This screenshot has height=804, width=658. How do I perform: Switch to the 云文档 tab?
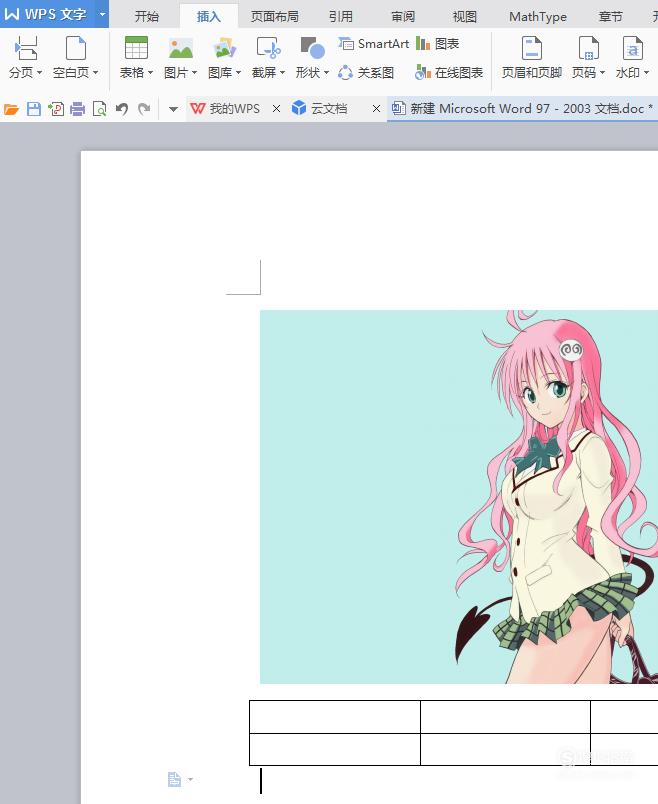coord(321,109)
